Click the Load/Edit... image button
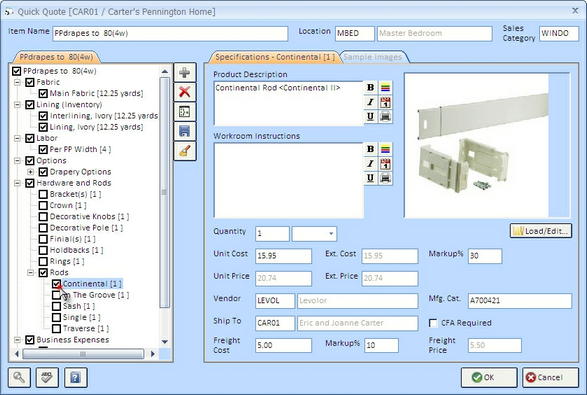This screenshot has width=587, height=395. 541,231
